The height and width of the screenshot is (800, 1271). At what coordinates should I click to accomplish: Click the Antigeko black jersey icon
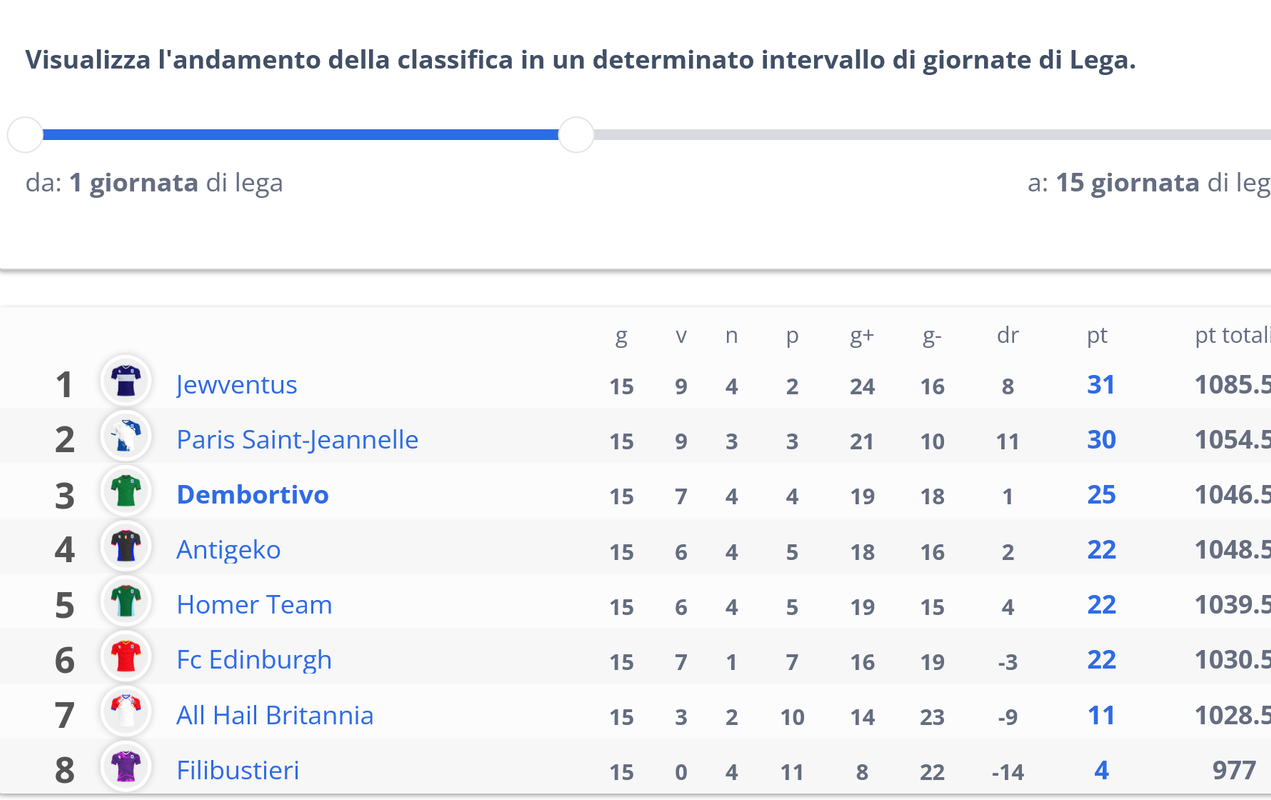click(x=126, y=546)
